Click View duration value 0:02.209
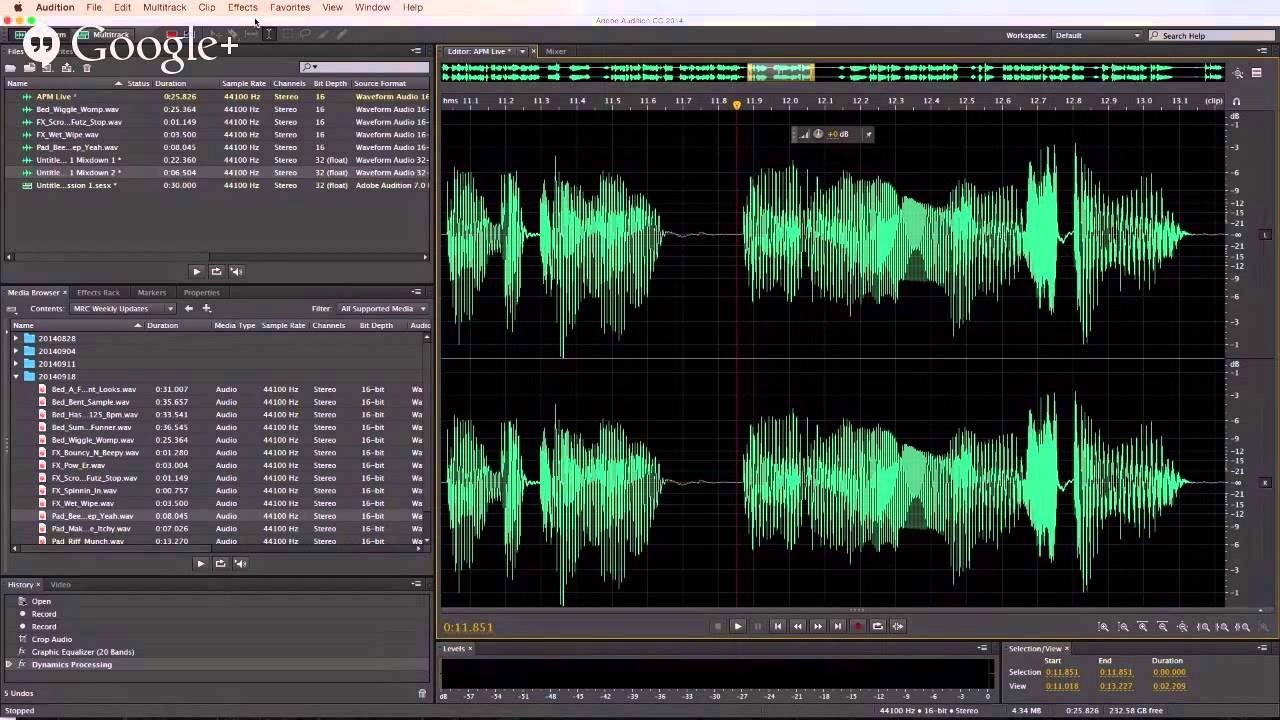Viewport: 1280px width, 720px height. pos(1169,686)
